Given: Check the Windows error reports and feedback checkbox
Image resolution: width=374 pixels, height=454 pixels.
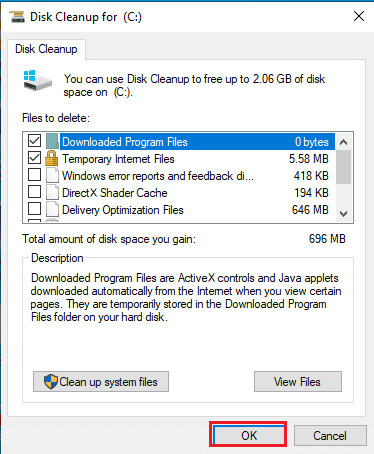Looking at the screenshot, I should point(34,175).
